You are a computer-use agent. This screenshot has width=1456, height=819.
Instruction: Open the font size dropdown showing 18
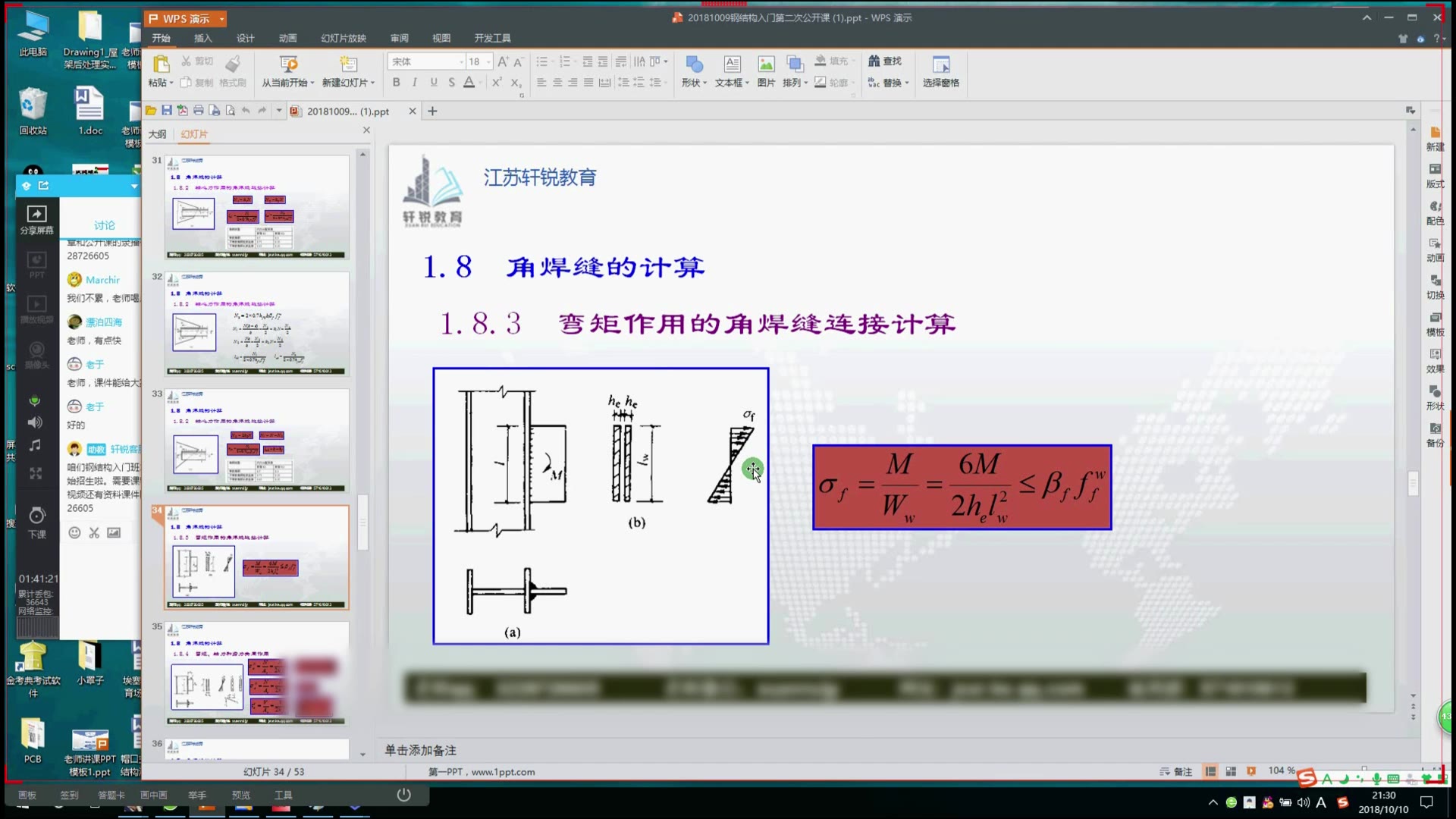click(489, 61)
